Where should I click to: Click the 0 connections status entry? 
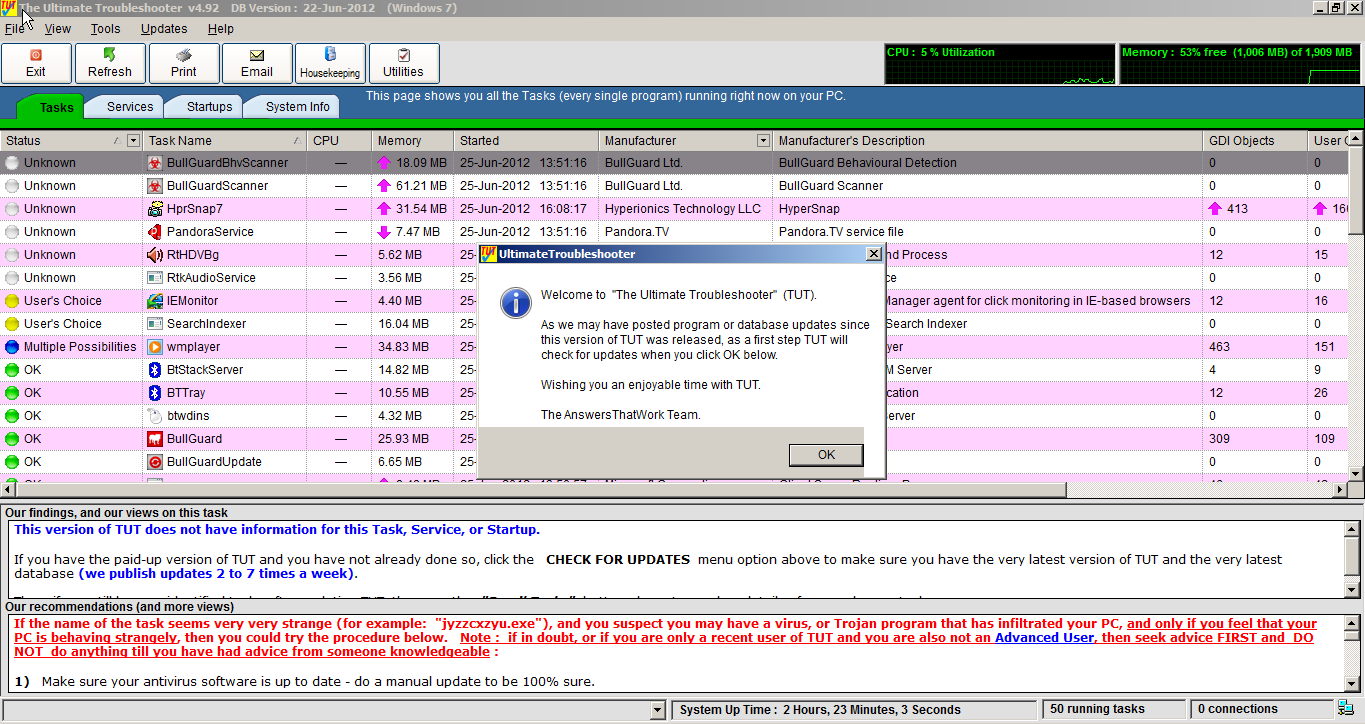[1260, 709]
